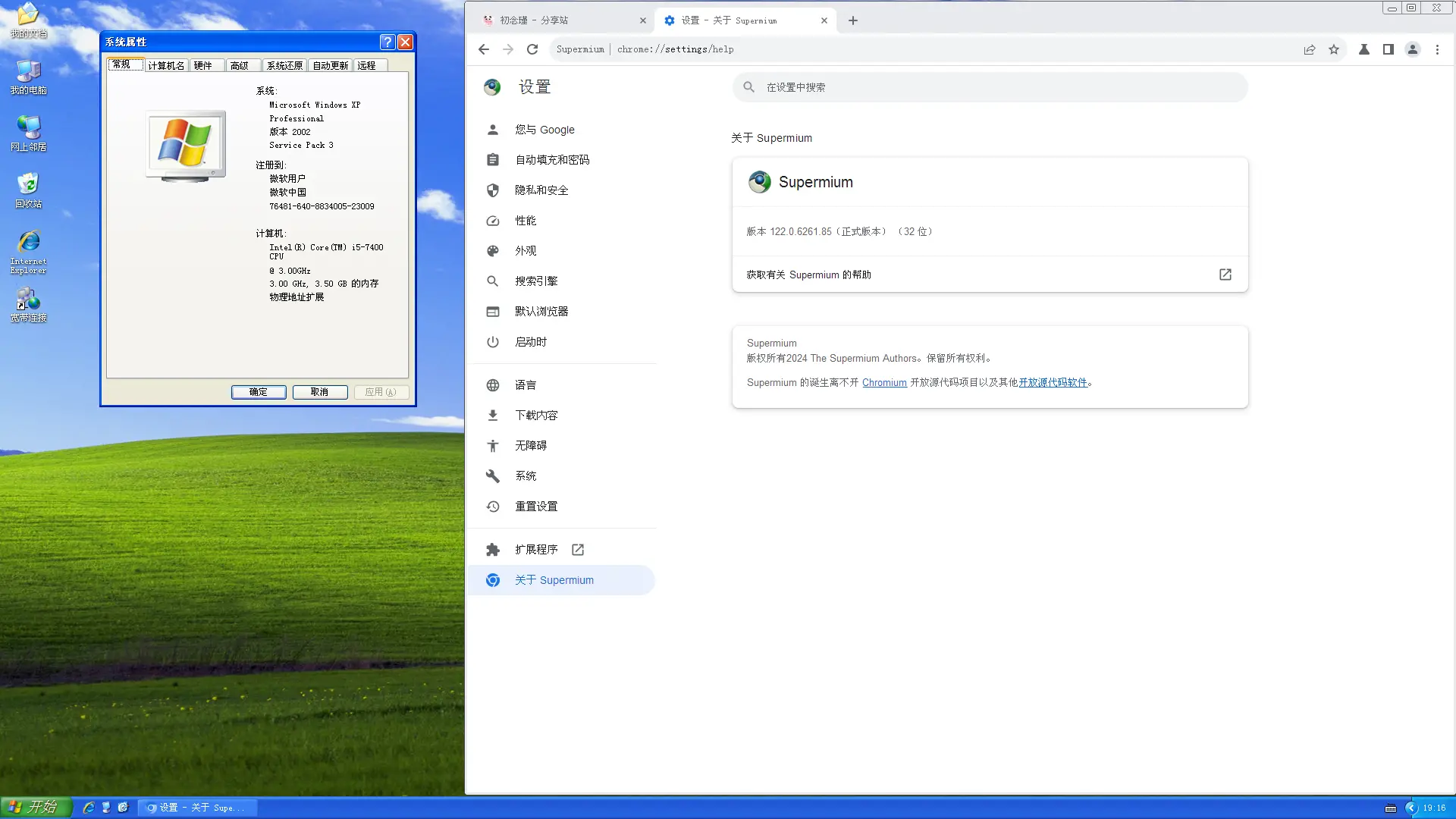Click the browser back arrow
1456x819 pixels.
click(484, 49)
